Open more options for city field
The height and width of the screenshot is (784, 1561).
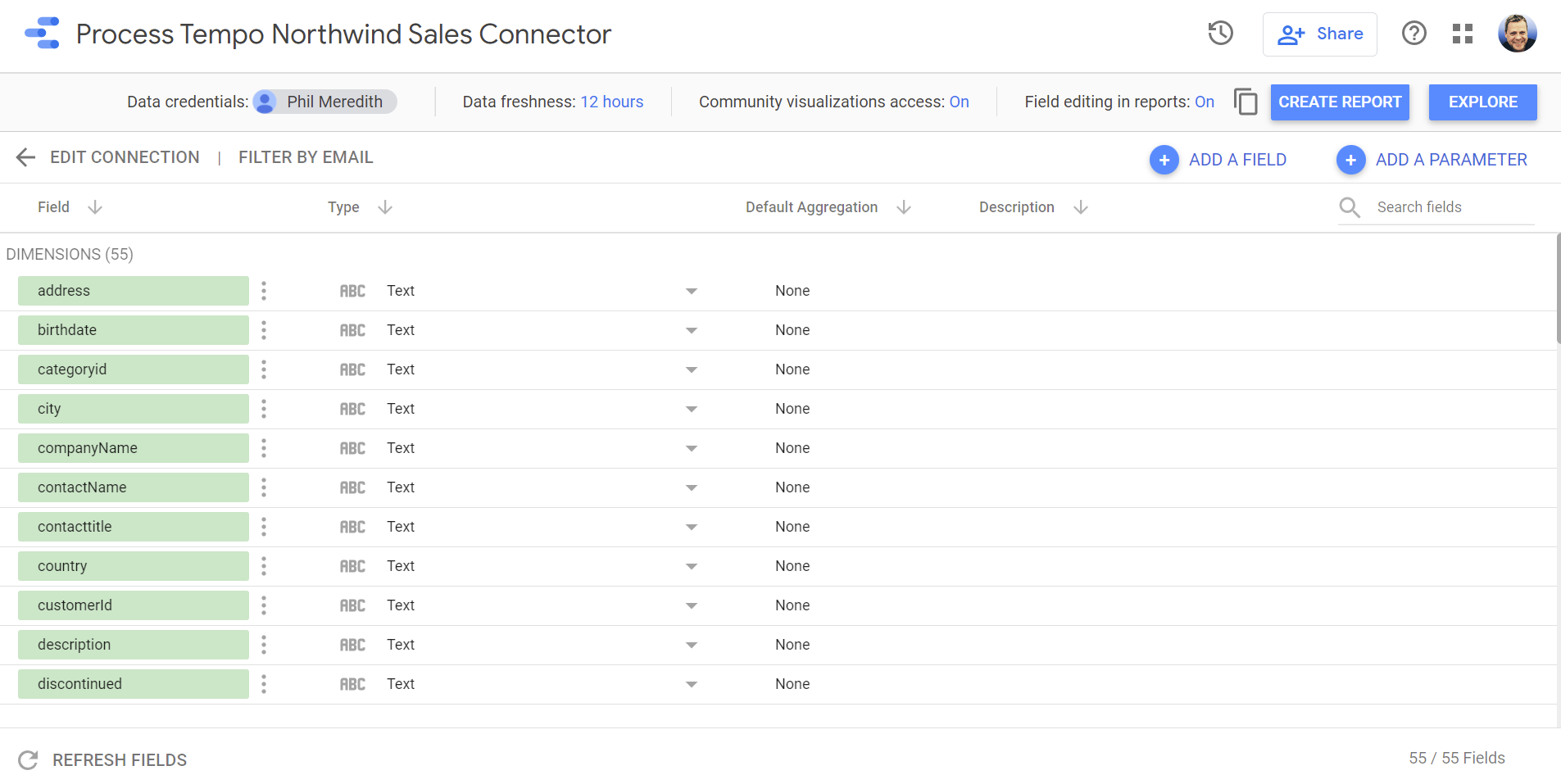(264, 409)
